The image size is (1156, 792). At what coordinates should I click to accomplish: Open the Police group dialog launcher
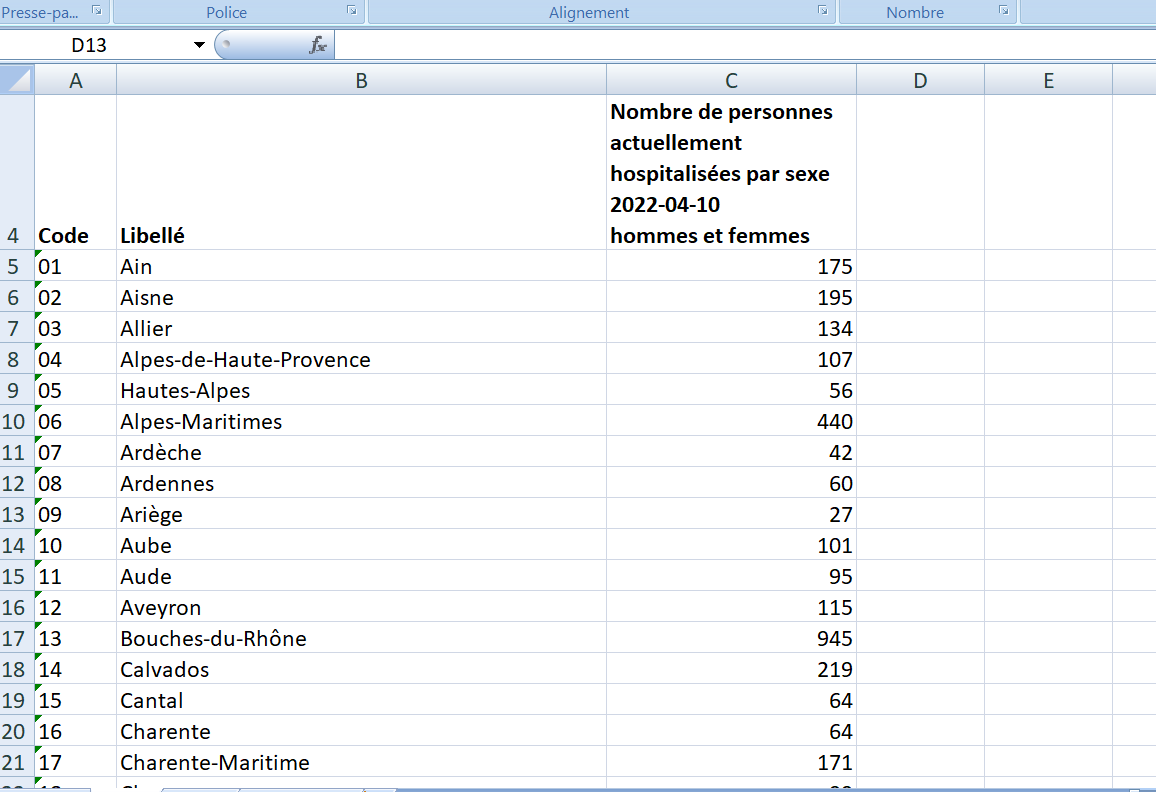(352, 10)
